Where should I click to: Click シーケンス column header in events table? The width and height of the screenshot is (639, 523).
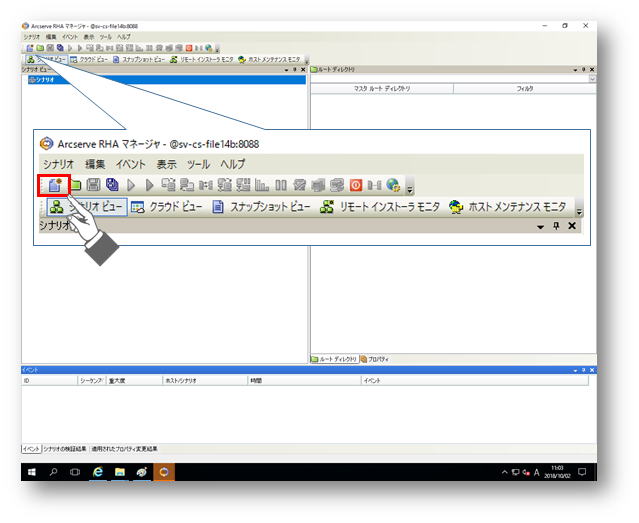click(92, 381)
